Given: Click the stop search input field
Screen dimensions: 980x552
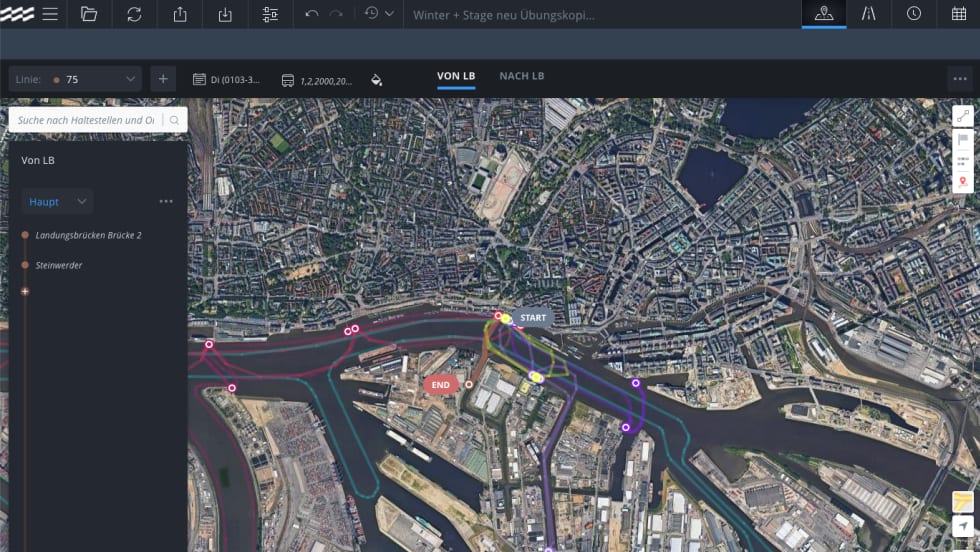Looking at the screenshot, I should click(x=87, y=120).
